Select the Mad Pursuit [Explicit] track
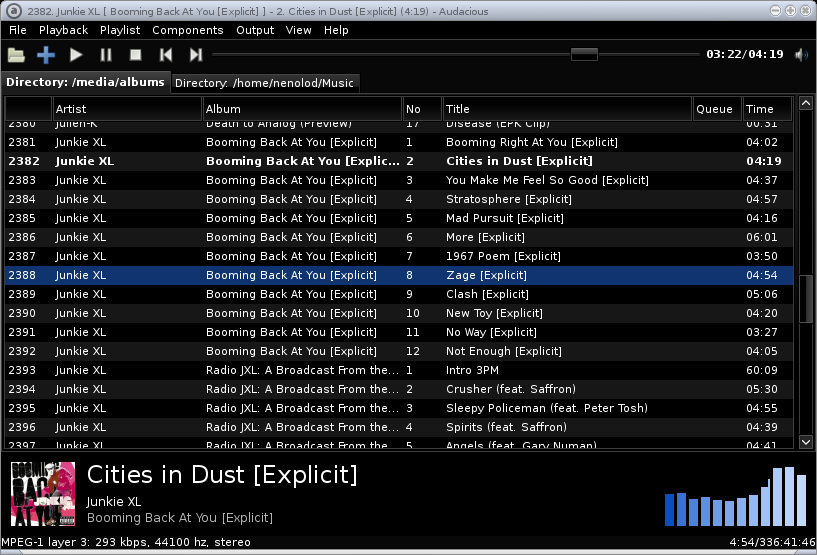 pyautogui.click(x=399, y=218)
